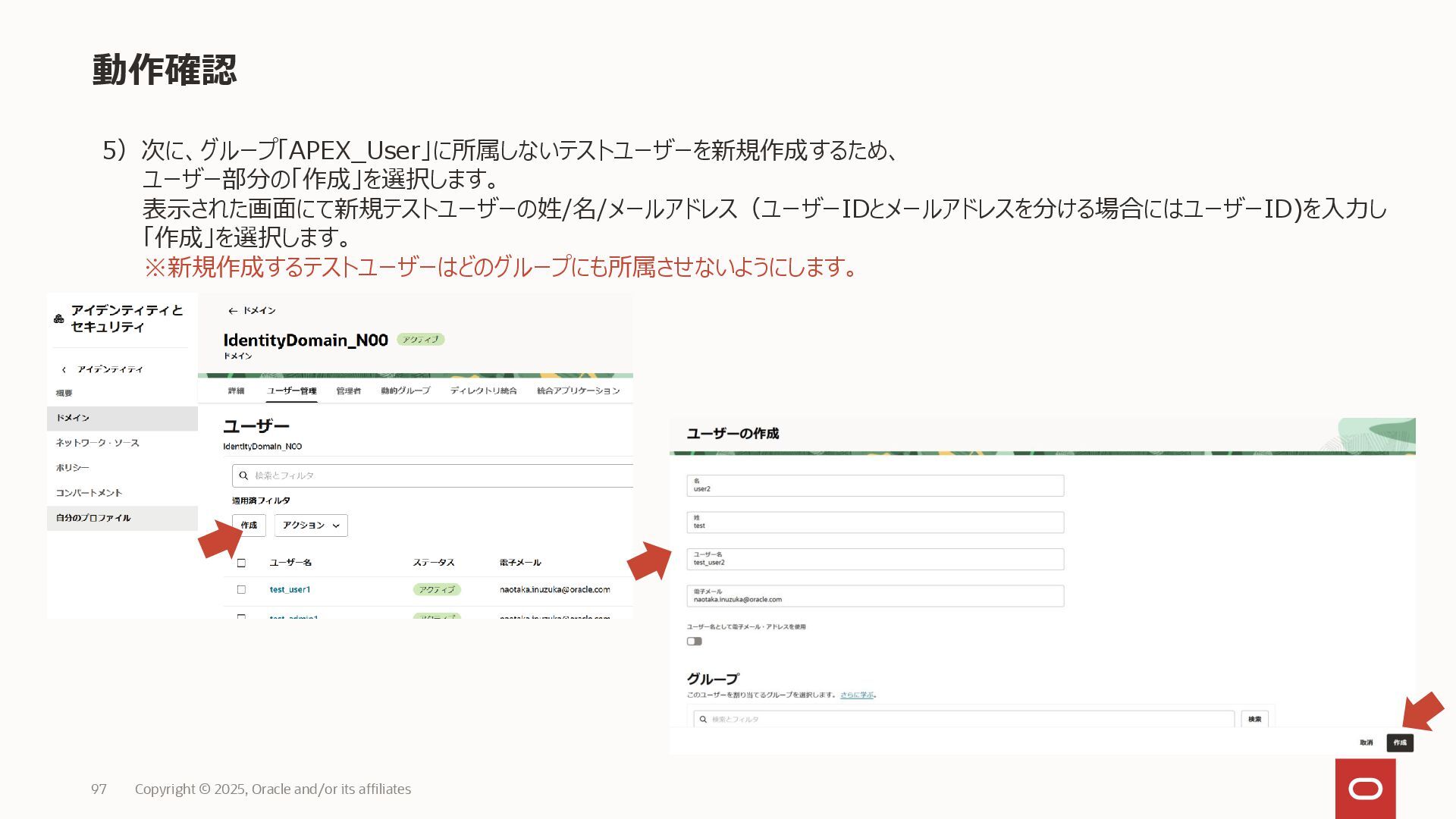Click the 姓 field containing test

click(875, 522)
